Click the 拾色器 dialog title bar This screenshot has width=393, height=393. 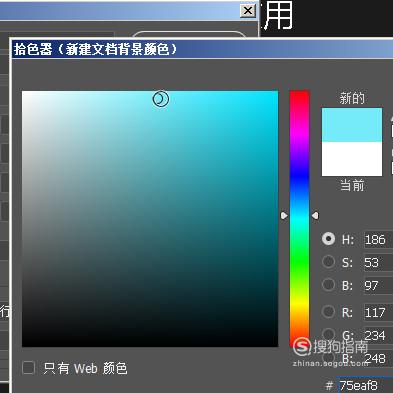(x=202, y=49)
